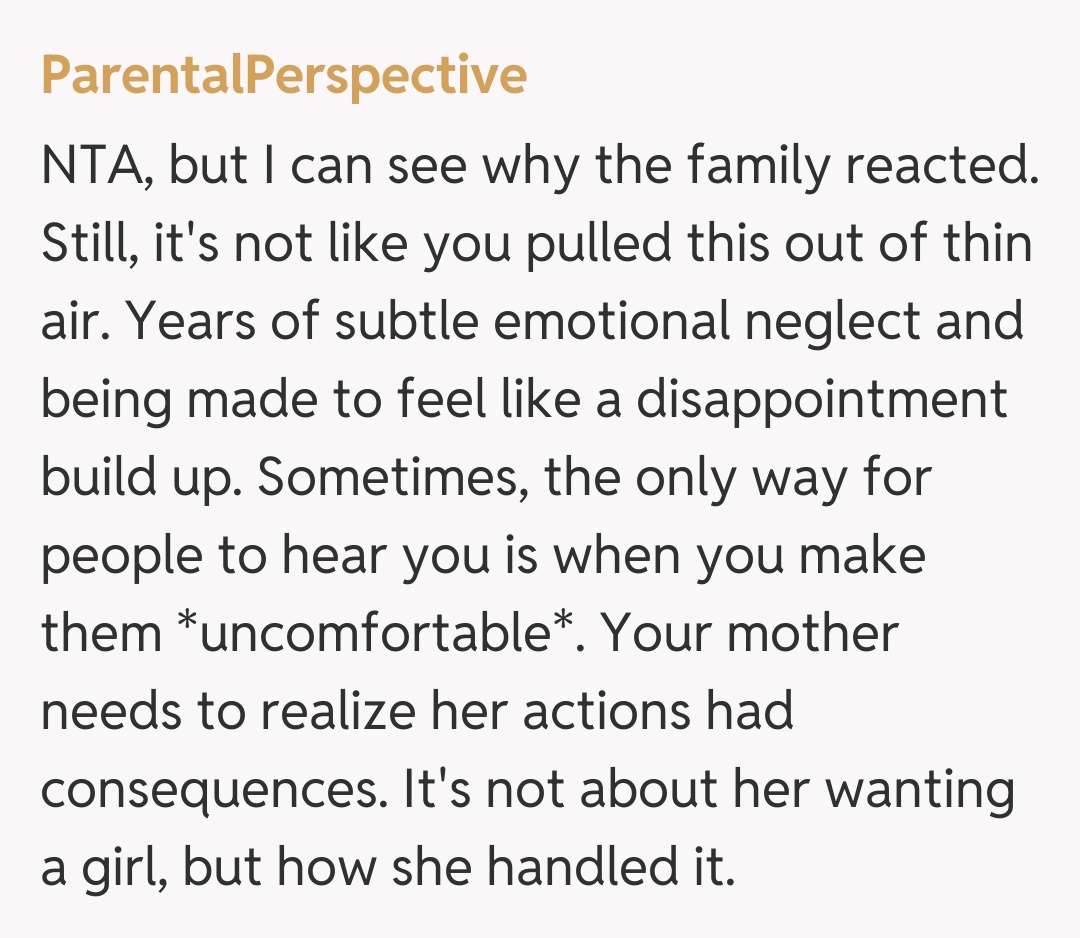
Task: Open the ParentalPerspective user profile
Action: pos(284,76)
